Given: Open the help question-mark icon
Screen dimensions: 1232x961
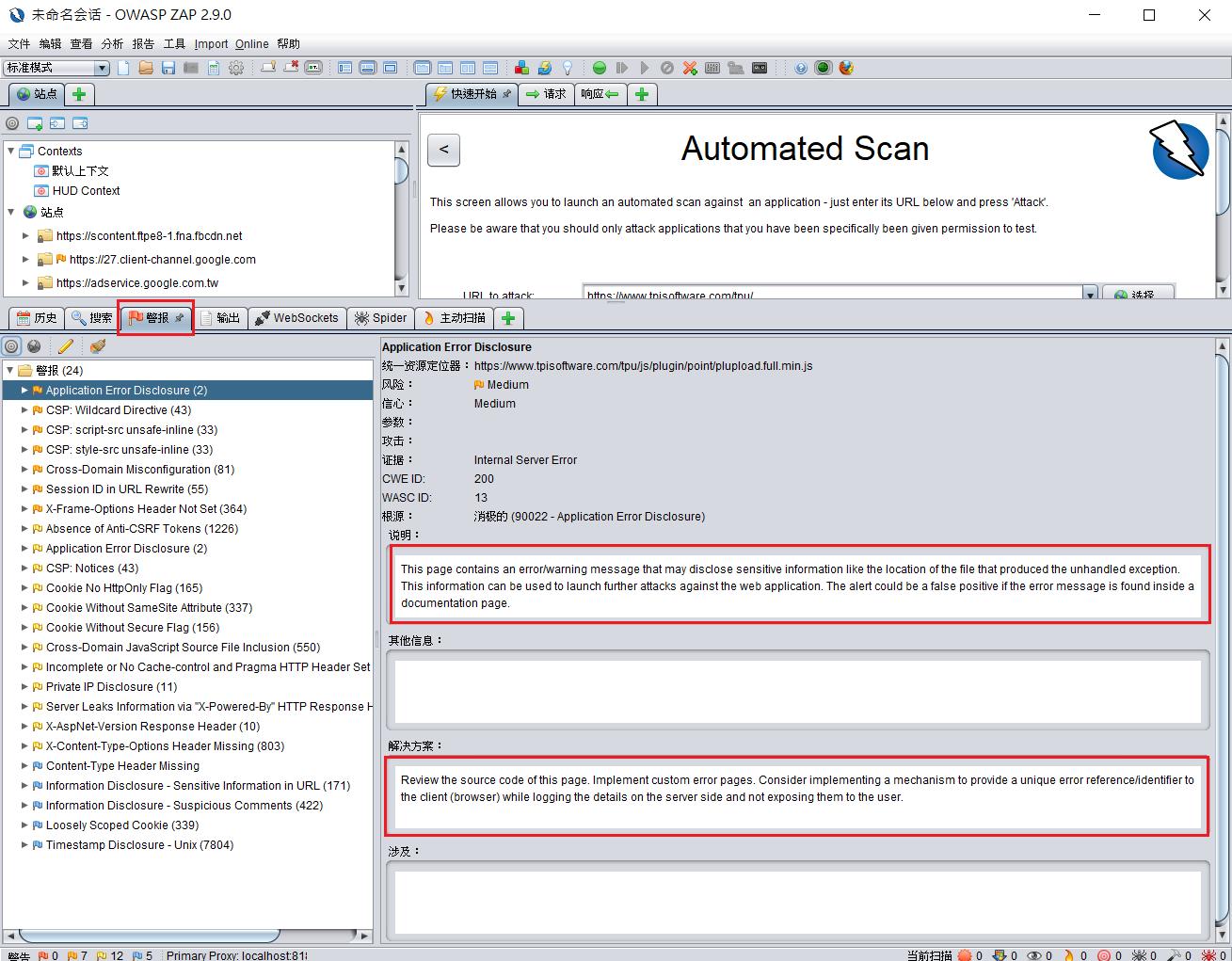Looking at the screenshot, I should (801, 68).
